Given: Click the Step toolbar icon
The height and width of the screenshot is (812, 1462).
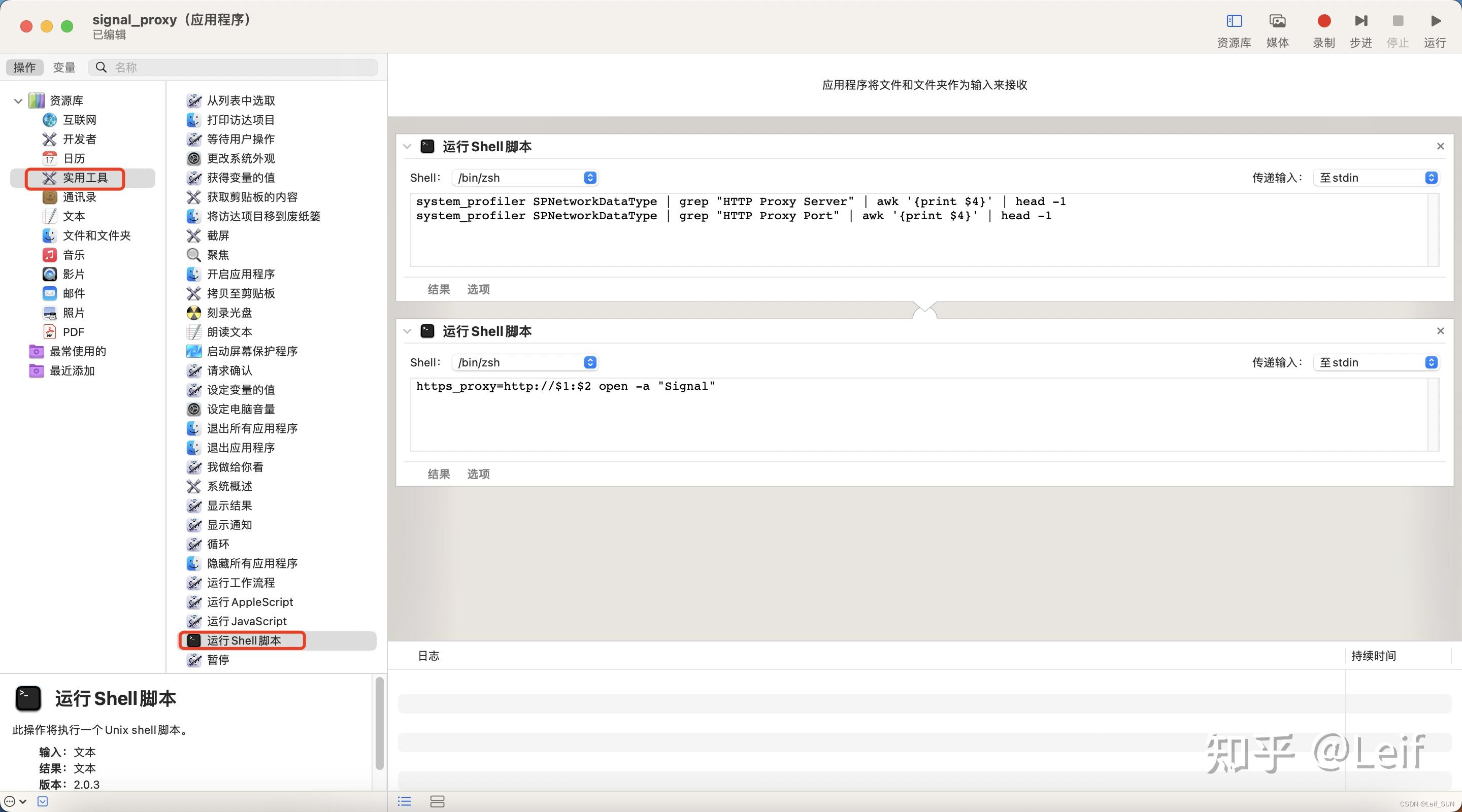Looking at the screenshot, I should tap(1360, 21).
